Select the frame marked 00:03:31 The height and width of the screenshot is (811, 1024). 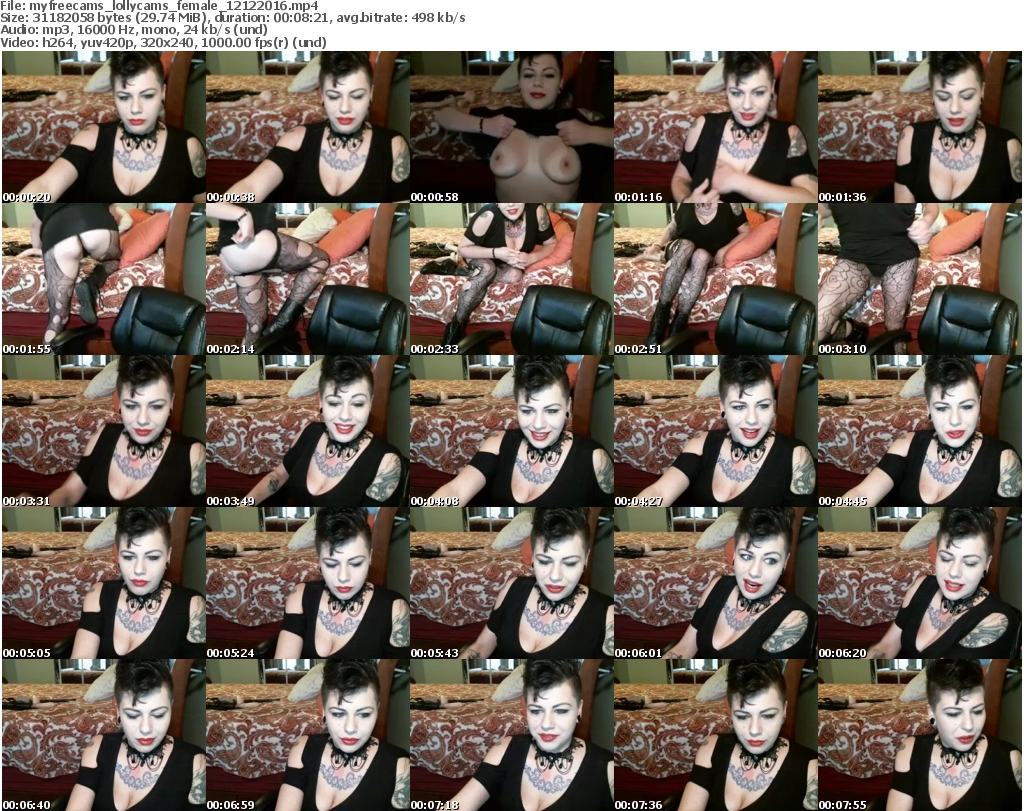coord(104,432)
